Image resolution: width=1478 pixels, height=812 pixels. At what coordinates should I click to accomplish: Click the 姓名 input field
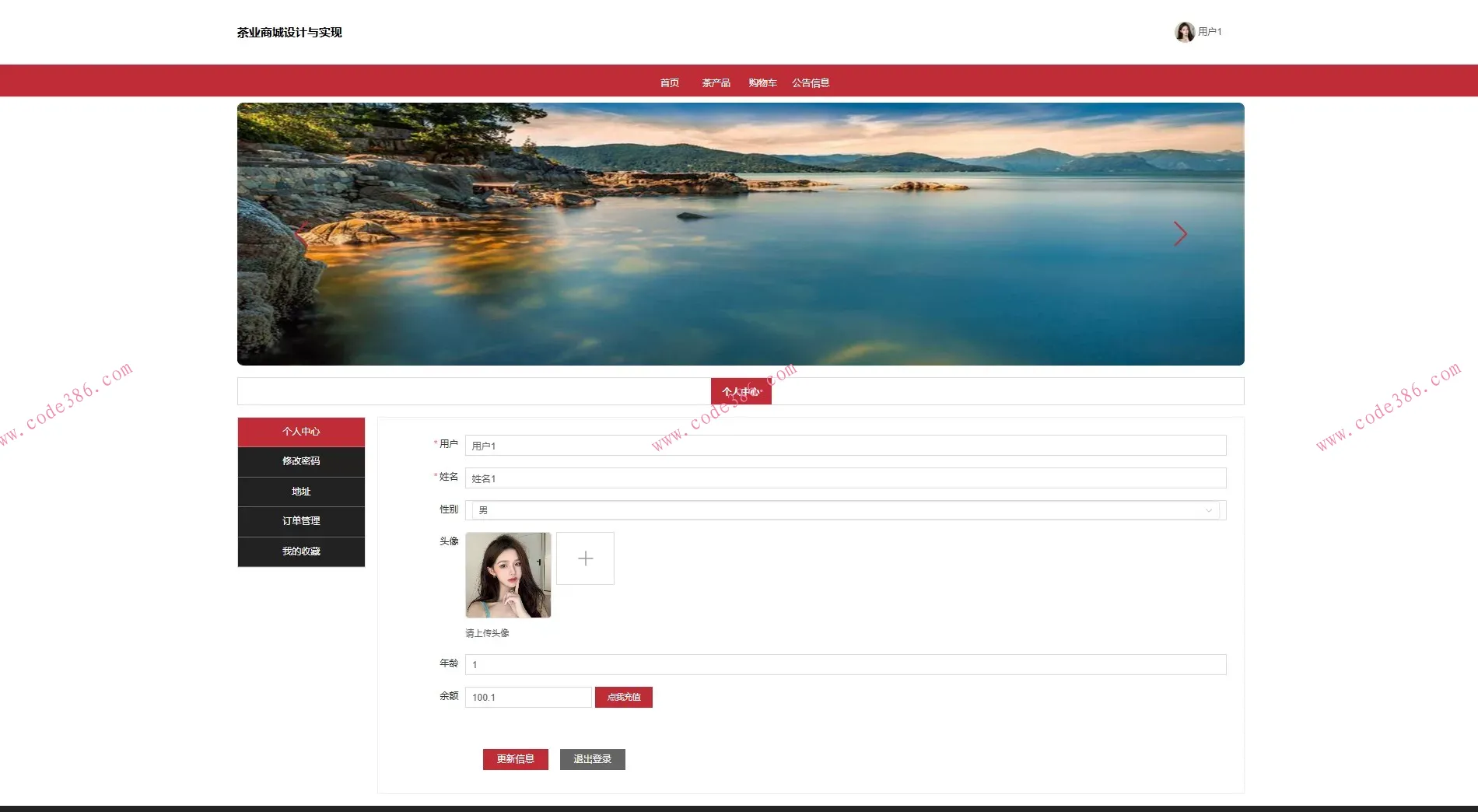[845, 478]
